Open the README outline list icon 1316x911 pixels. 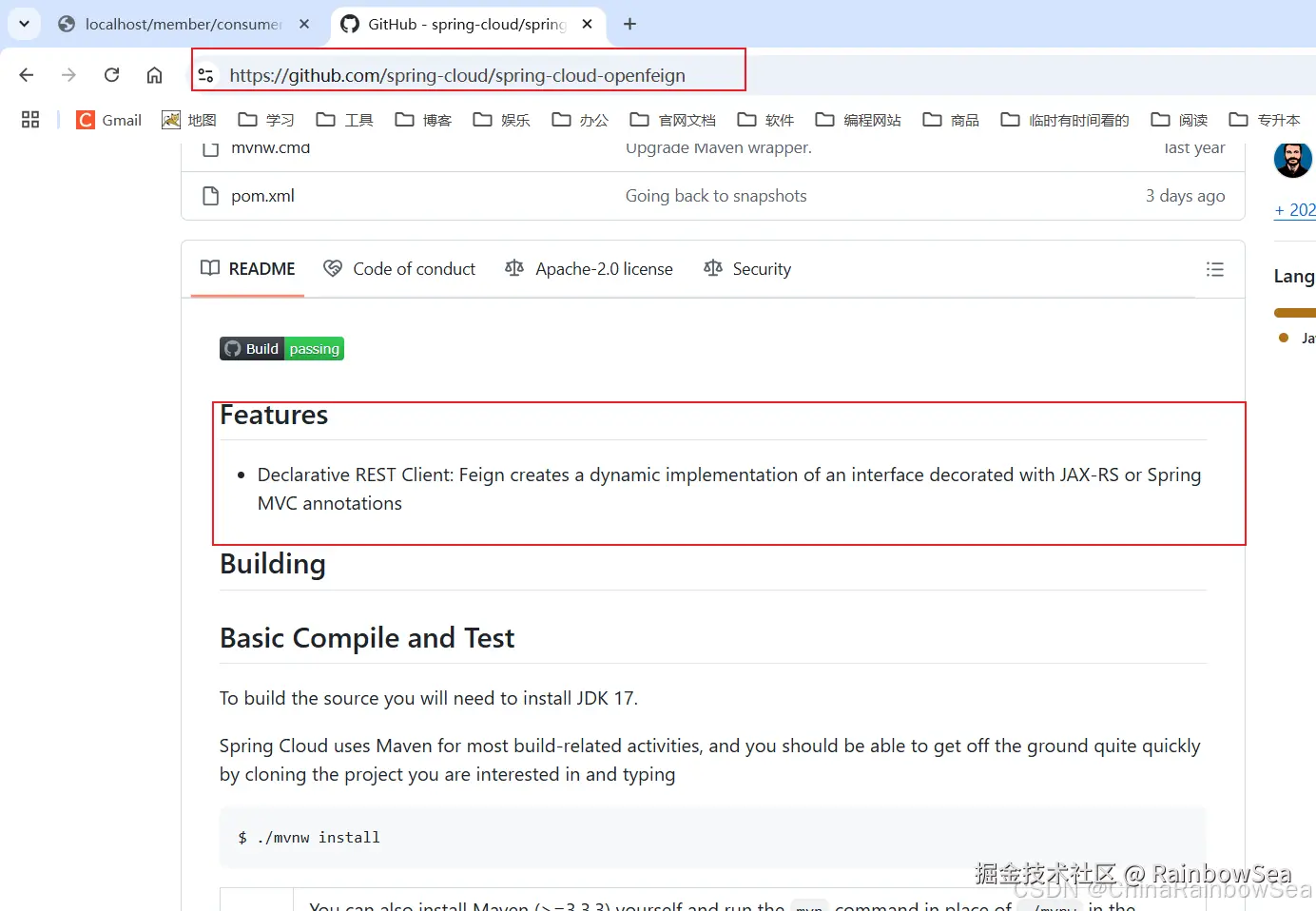pos(1215,269)
